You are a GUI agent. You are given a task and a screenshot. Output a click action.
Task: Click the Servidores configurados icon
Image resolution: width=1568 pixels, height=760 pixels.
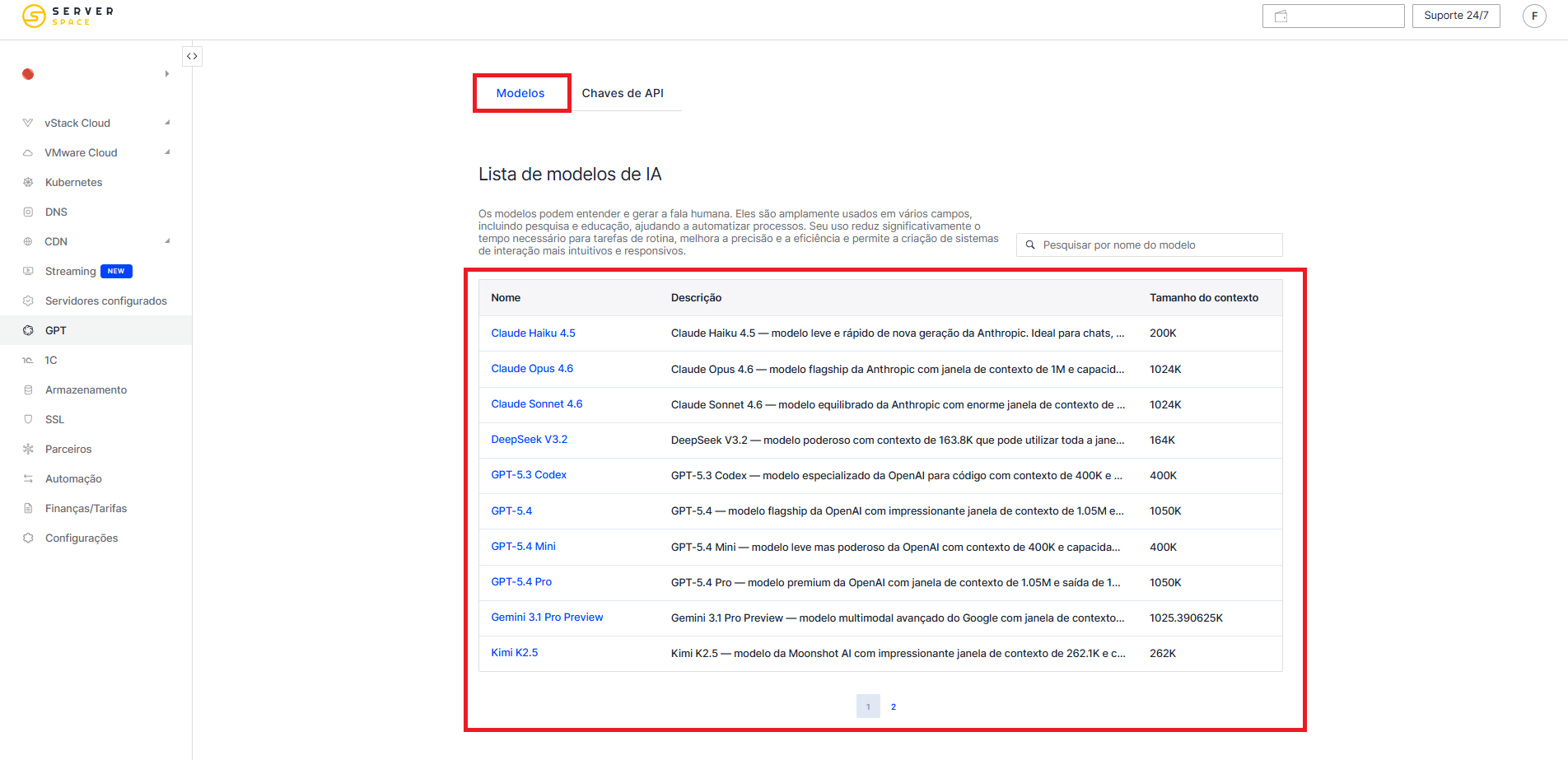(x=28, y=301)
